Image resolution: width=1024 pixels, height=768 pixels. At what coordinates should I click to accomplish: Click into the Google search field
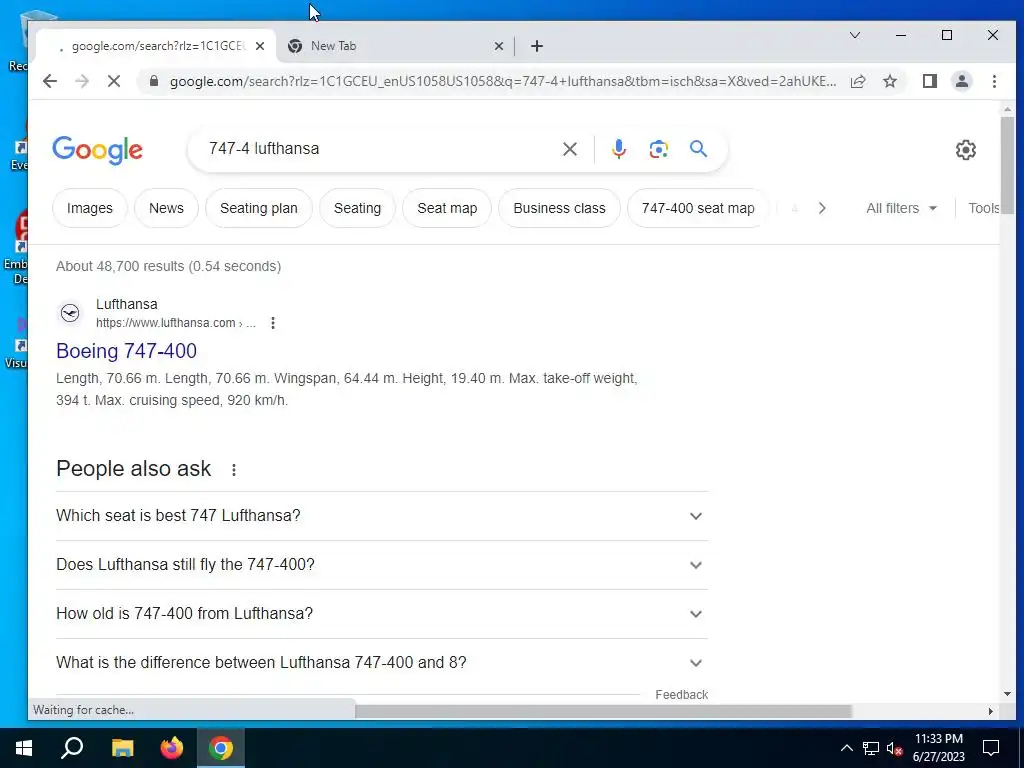point(379,149)
